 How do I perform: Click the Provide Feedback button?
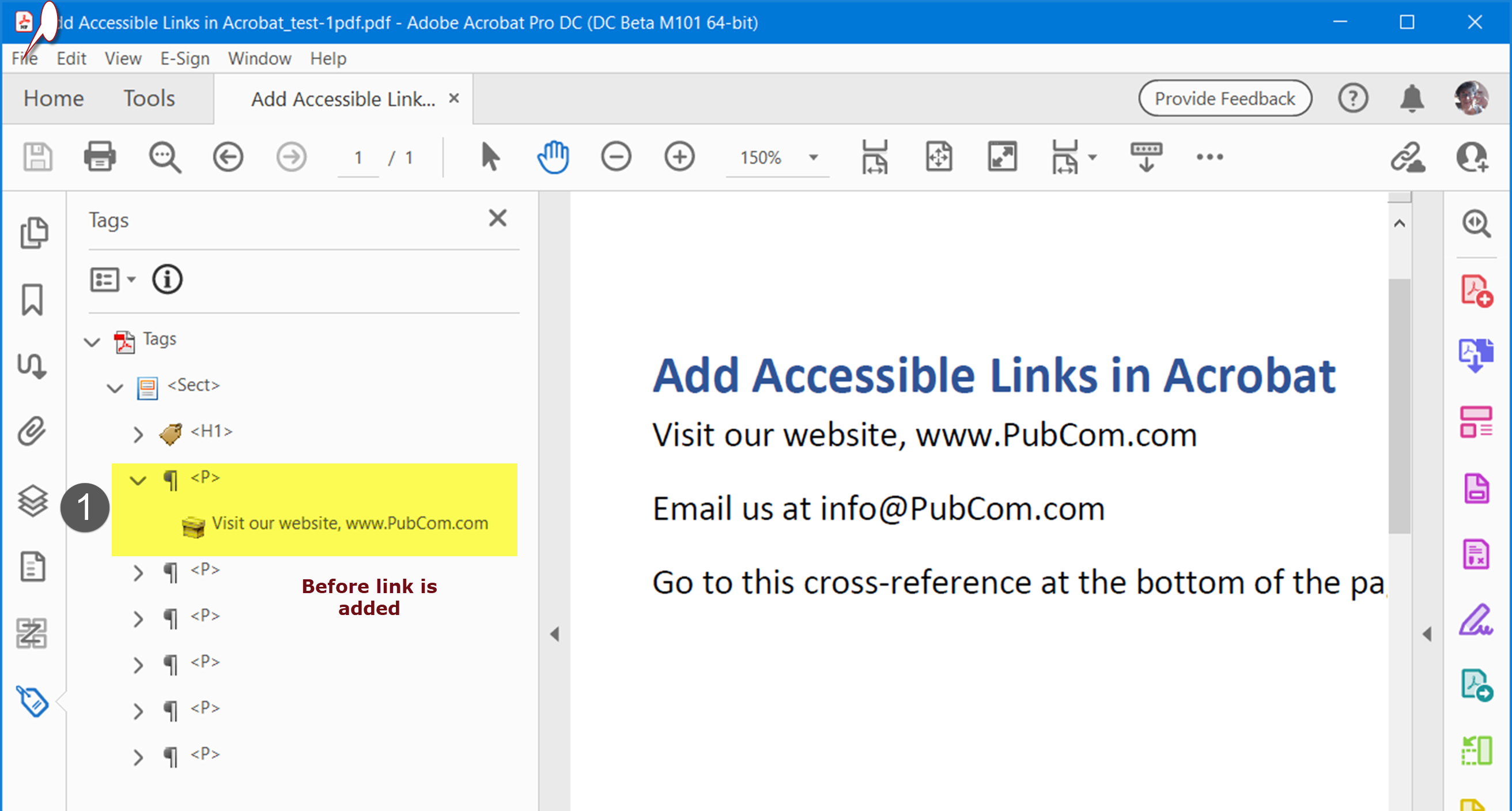[x=1225, y=98]
